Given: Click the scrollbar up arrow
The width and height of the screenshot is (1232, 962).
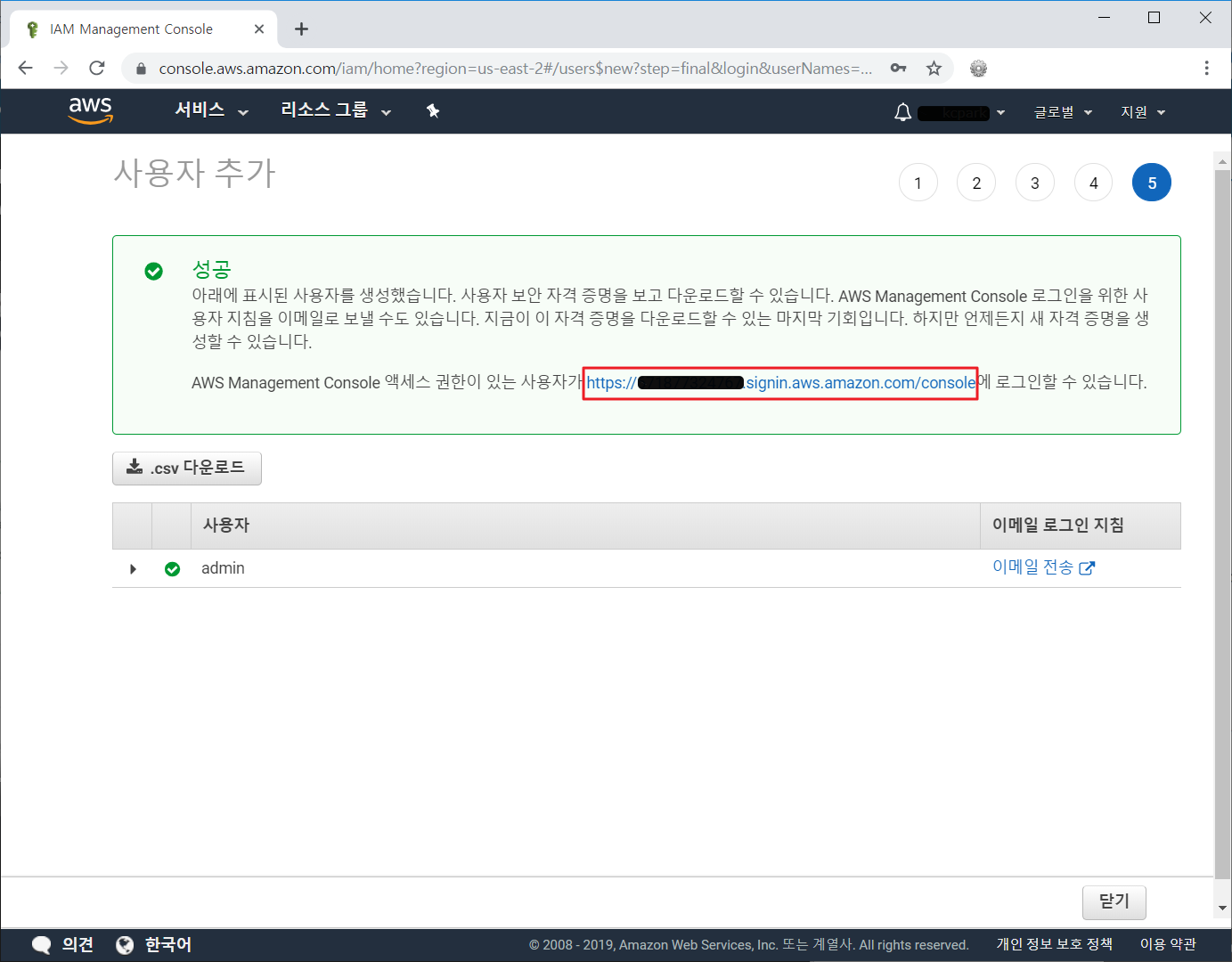Looking at the screenshot, I should 1222,163.
